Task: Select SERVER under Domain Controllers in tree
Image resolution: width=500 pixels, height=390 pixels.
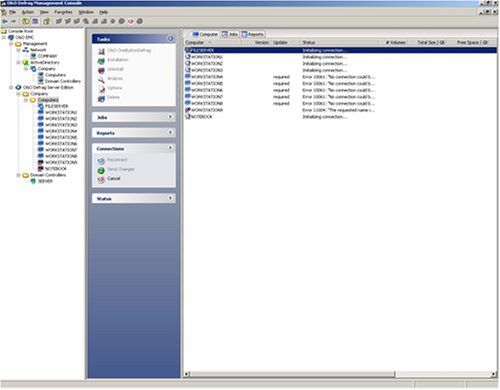Action: coord(45,181)
